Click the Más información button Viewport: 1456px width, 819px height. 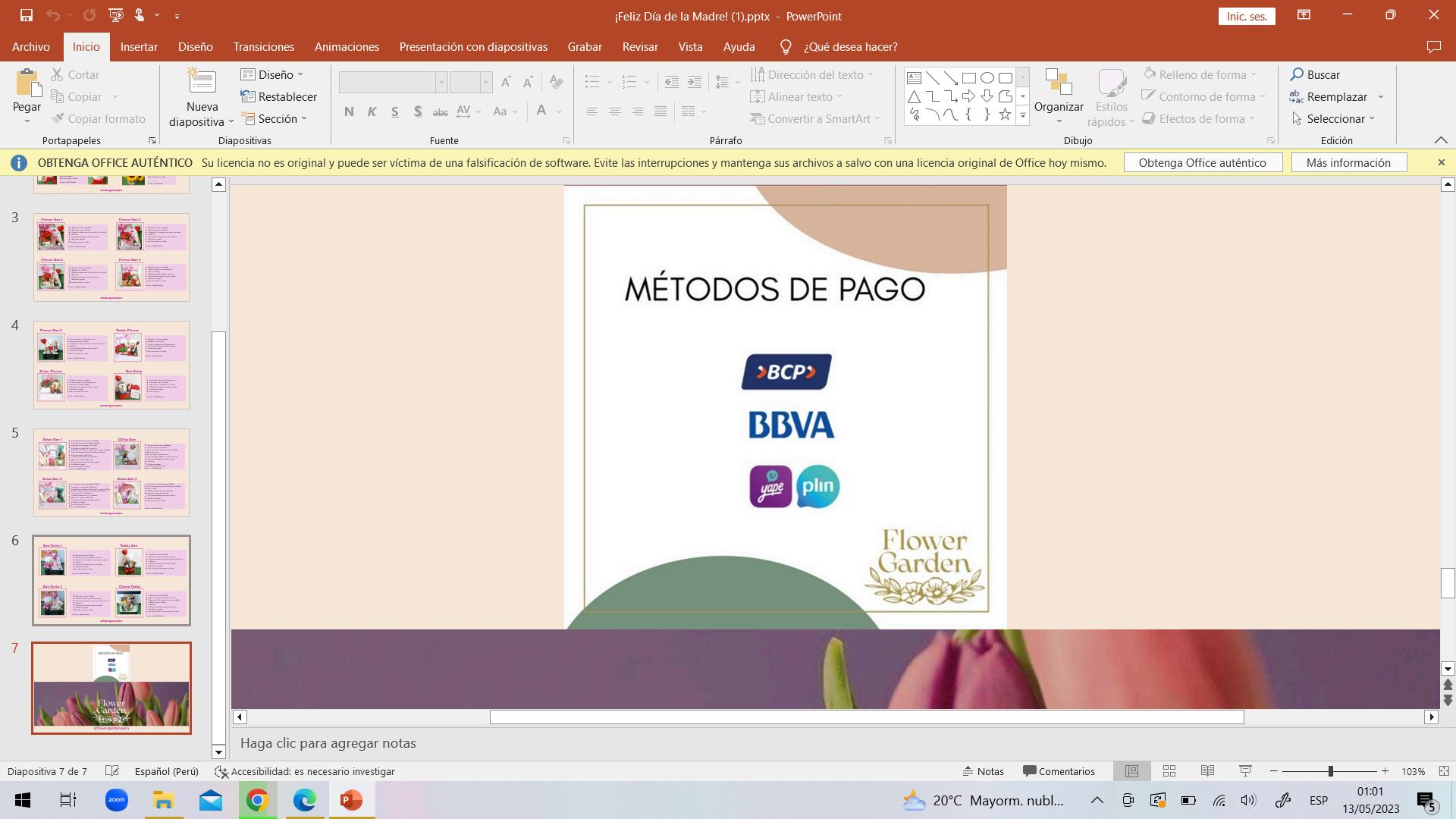pos(1348,162)
